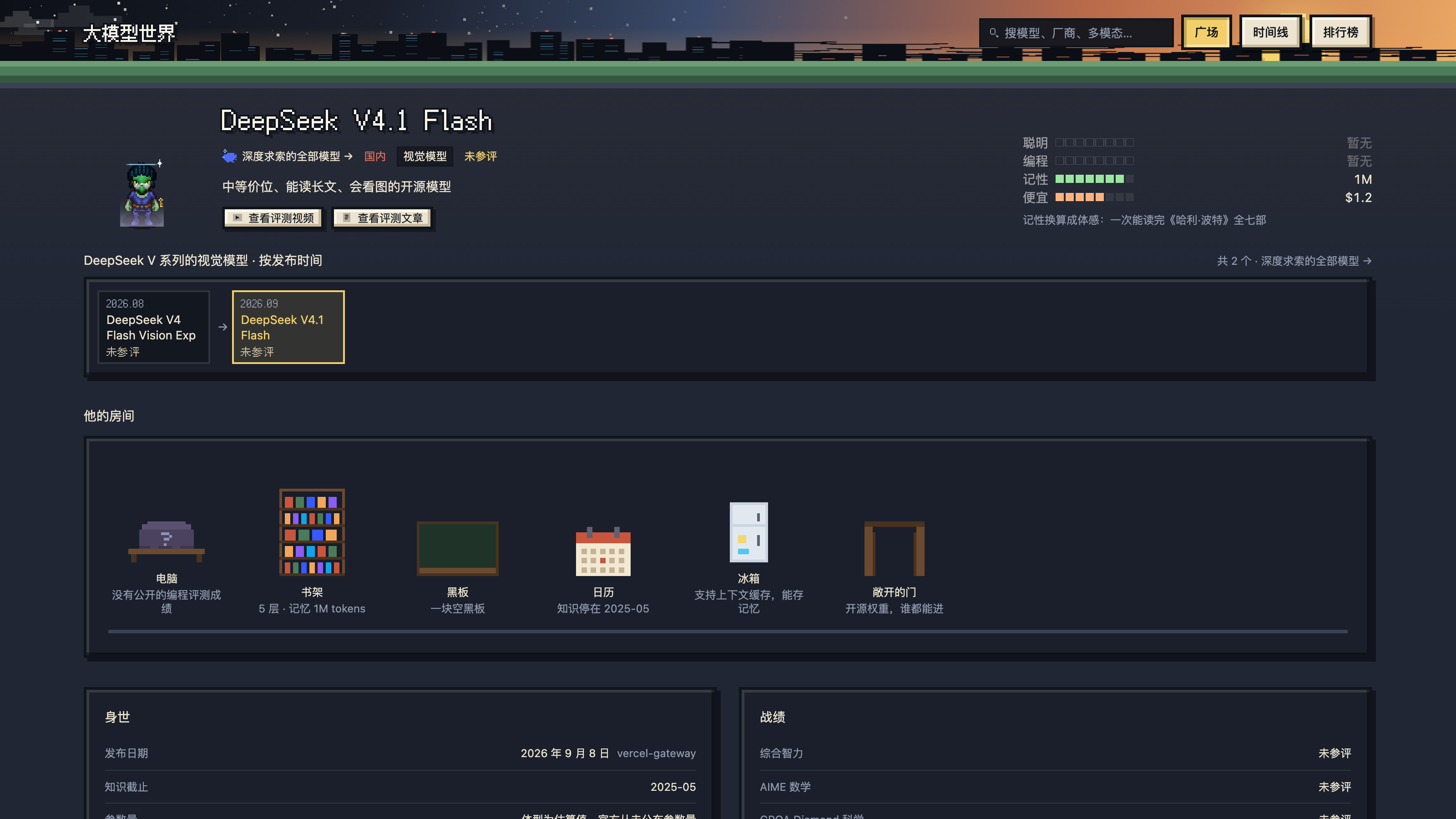
Task: Click the 身世 panel heading
Action: coord(117,717)
